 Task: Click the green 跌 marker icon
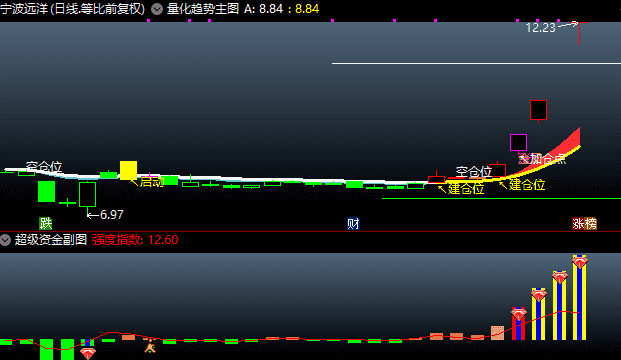46,223
